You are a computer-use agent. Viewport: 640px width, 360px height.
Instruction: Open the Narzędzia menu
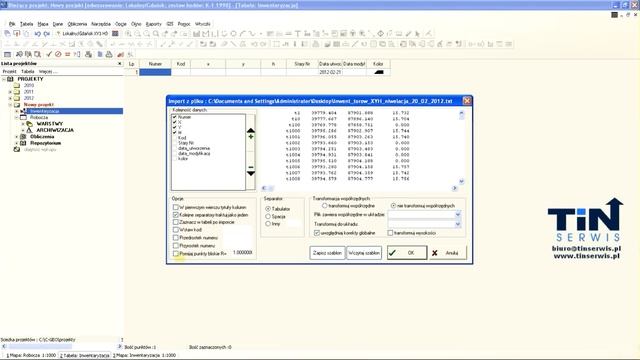[x=101, y=24]
